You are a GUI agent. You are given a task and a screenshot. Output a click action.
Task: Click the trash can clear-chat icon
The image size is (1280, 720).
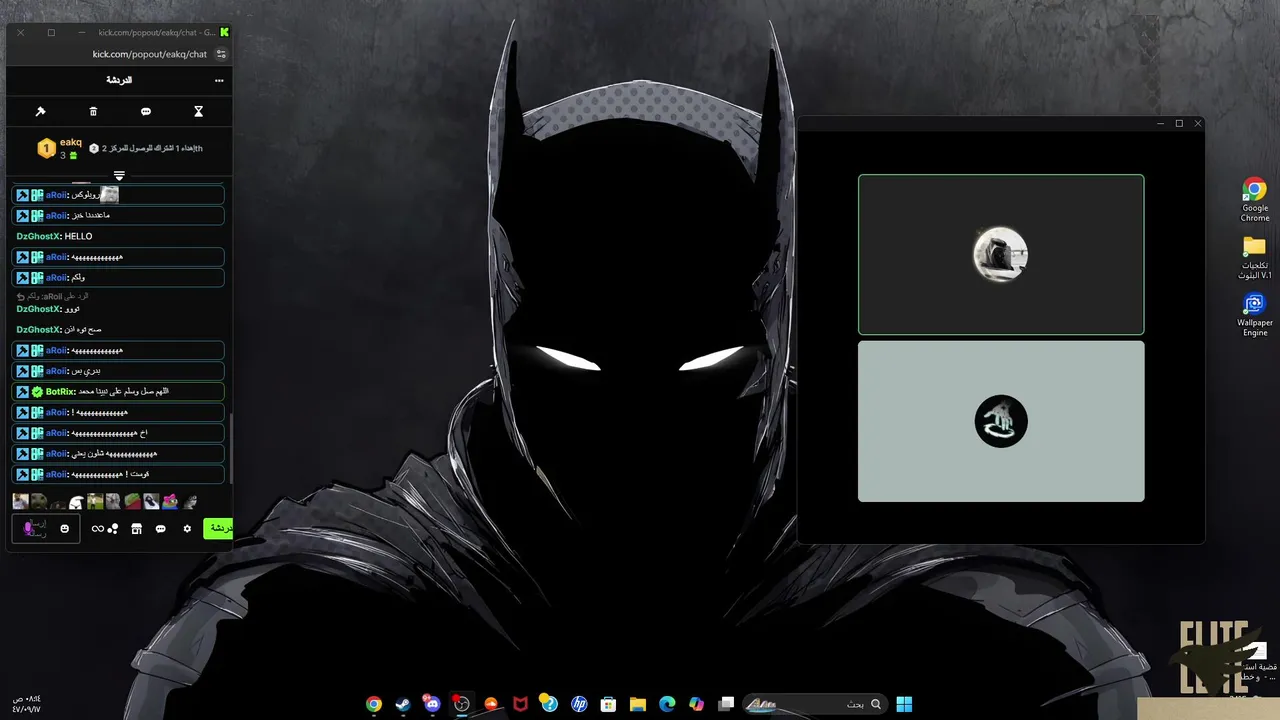pyautogui.click(x=93, y=112)
